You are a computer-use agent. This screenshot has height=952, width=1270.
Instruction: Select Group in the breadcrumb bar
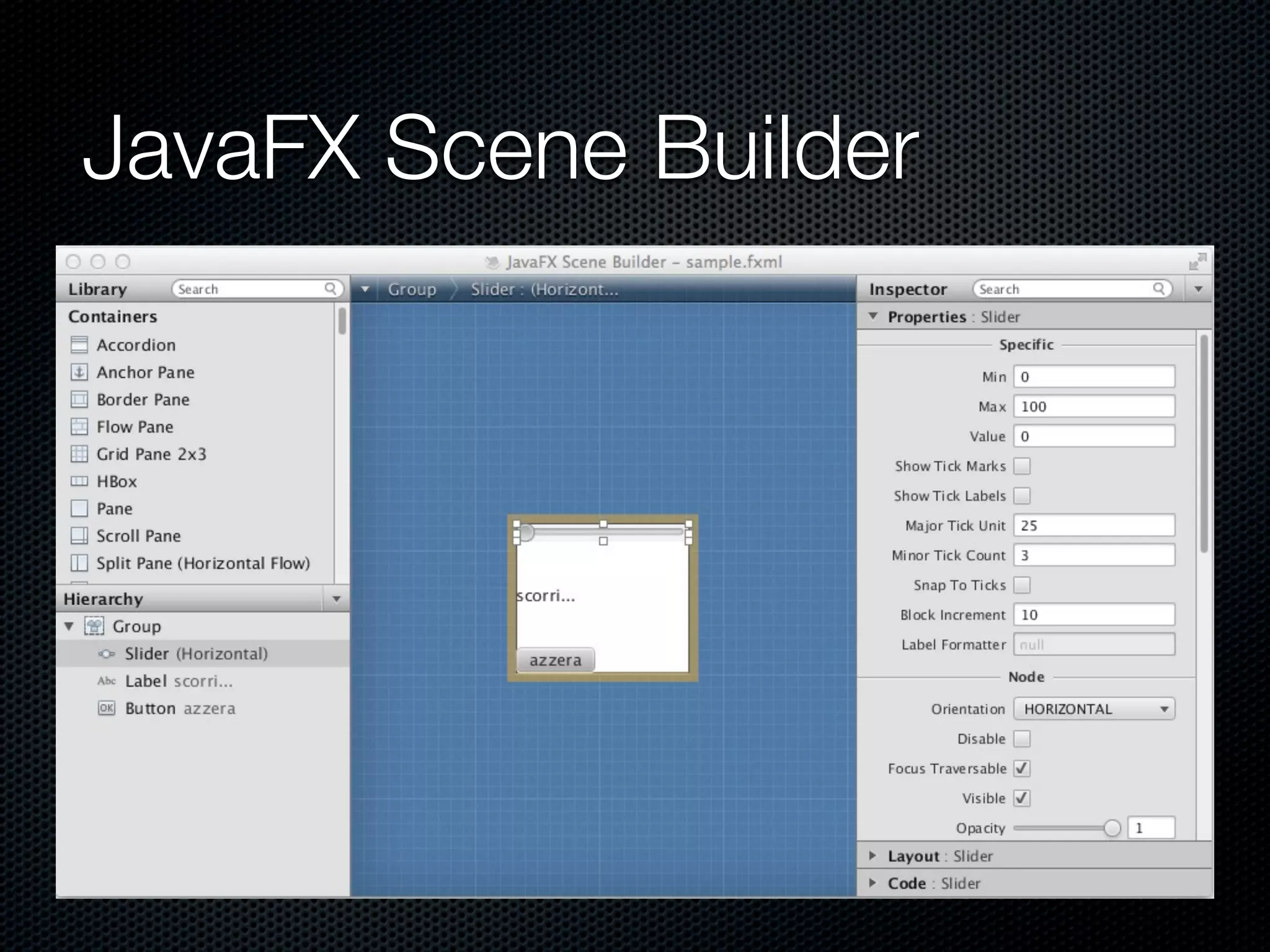tap(412, 289)
